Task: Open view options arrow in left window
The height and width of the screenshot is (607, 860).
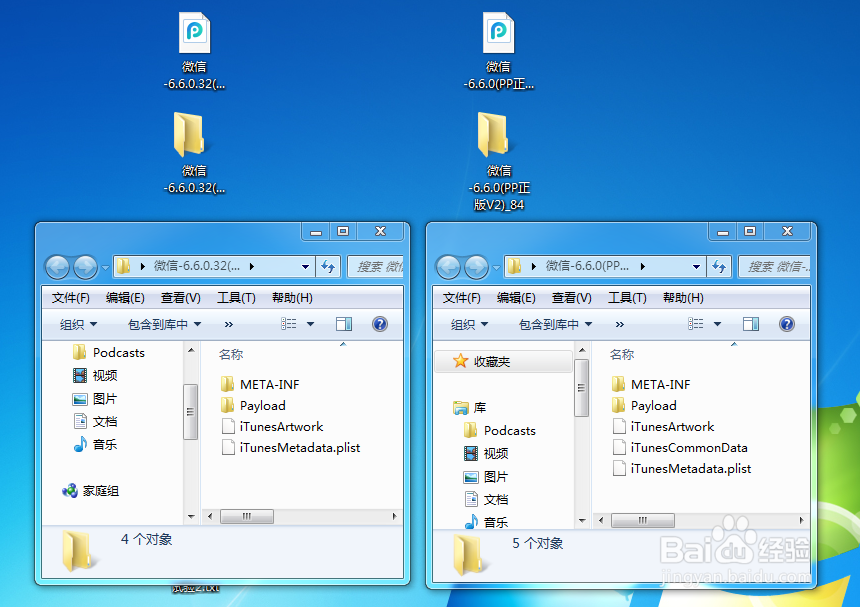Action: [x=310, y=324]
